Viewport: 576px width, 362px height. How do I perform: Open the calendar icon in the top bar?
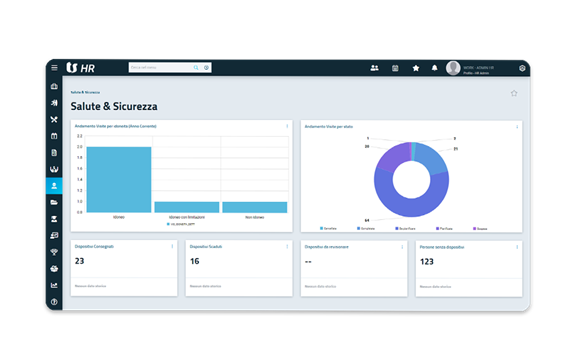pos(395,68)
